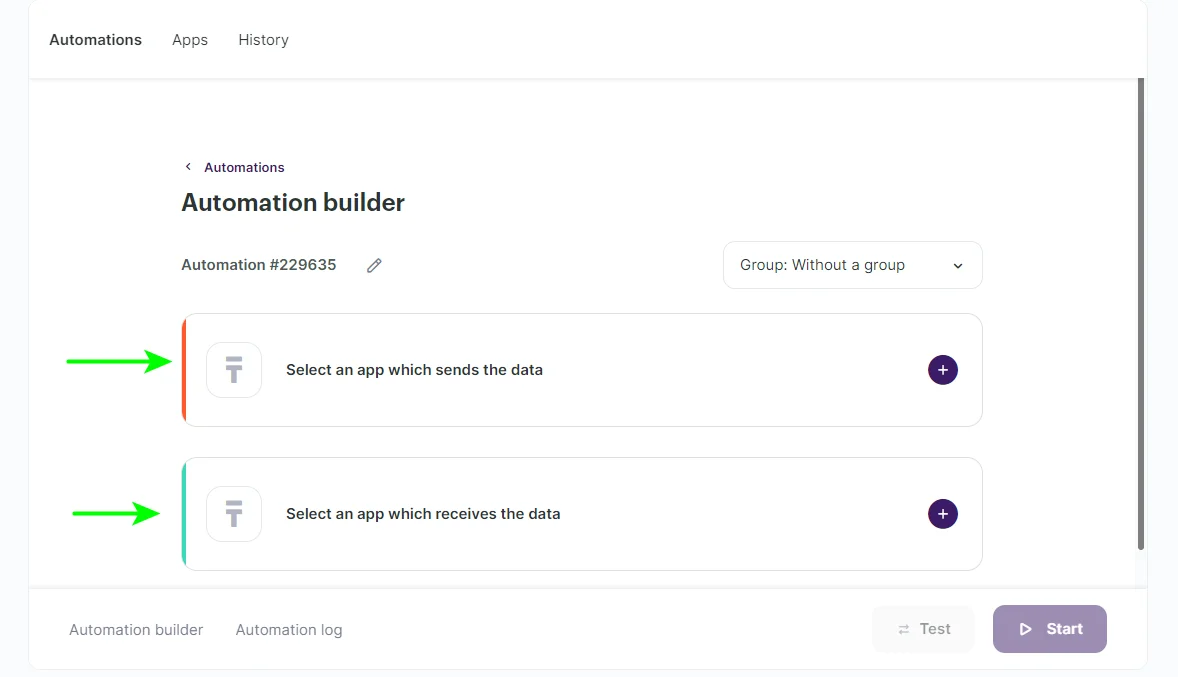Screen dimensions: 1178x677
Task: Open the Automation log tab
Action: pyautogui.click(x=288, y=630)
